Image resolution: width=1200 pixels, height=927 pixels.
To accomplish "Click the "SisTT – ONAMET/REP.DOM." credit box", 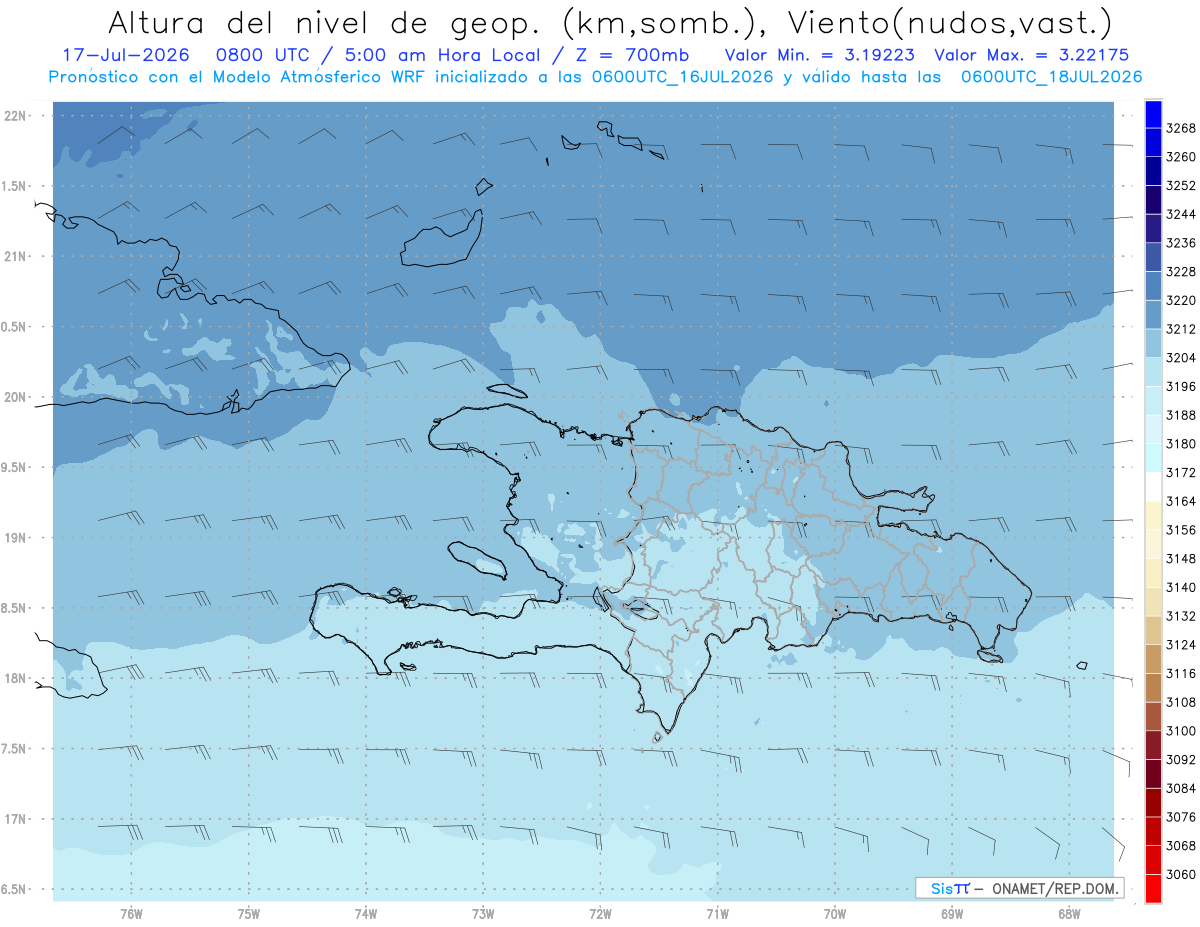I will click(x=1019, y=887).
